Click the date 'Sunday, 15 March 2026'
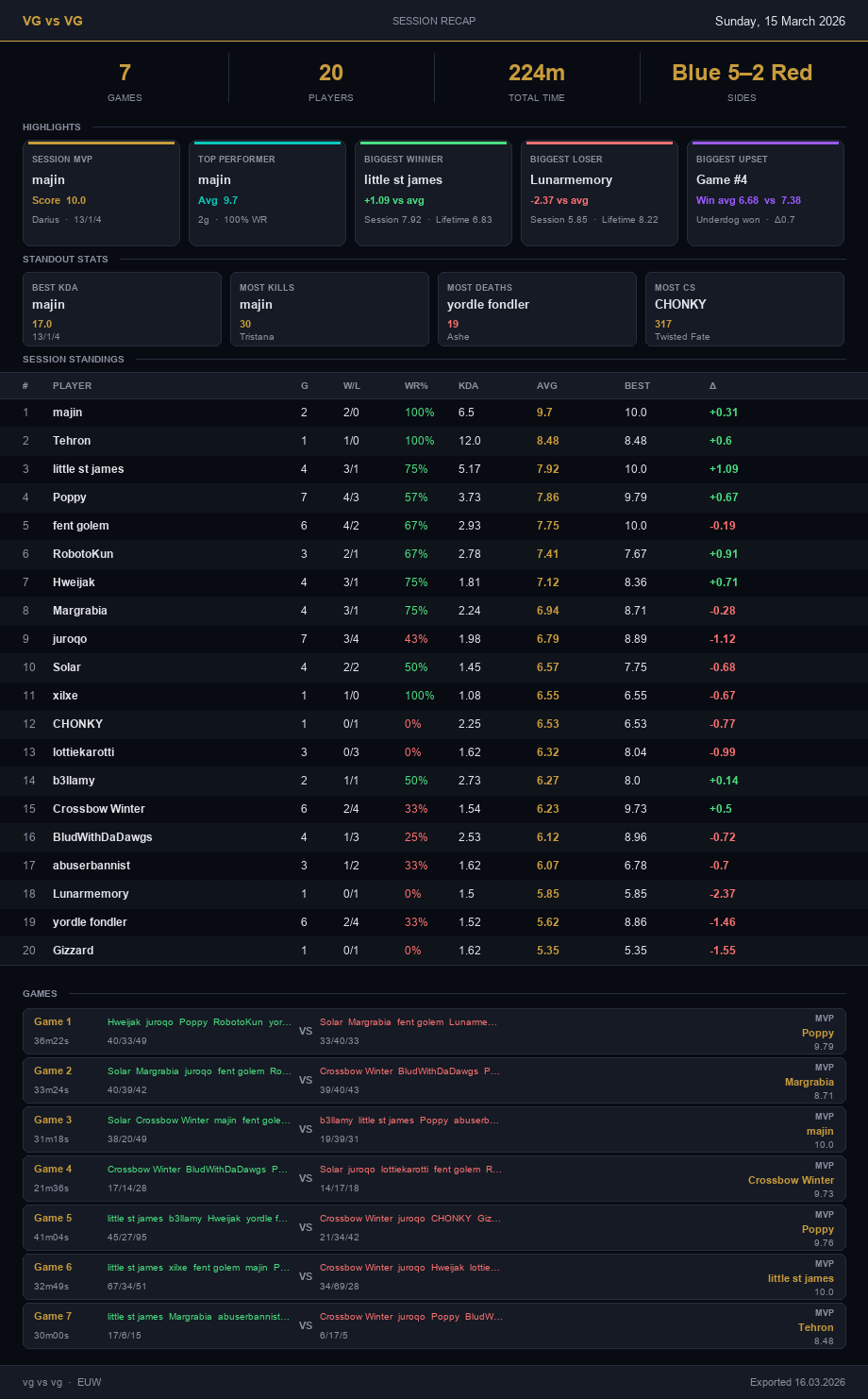This screenshot has width=868, height=1399. (x=780, y=21)
